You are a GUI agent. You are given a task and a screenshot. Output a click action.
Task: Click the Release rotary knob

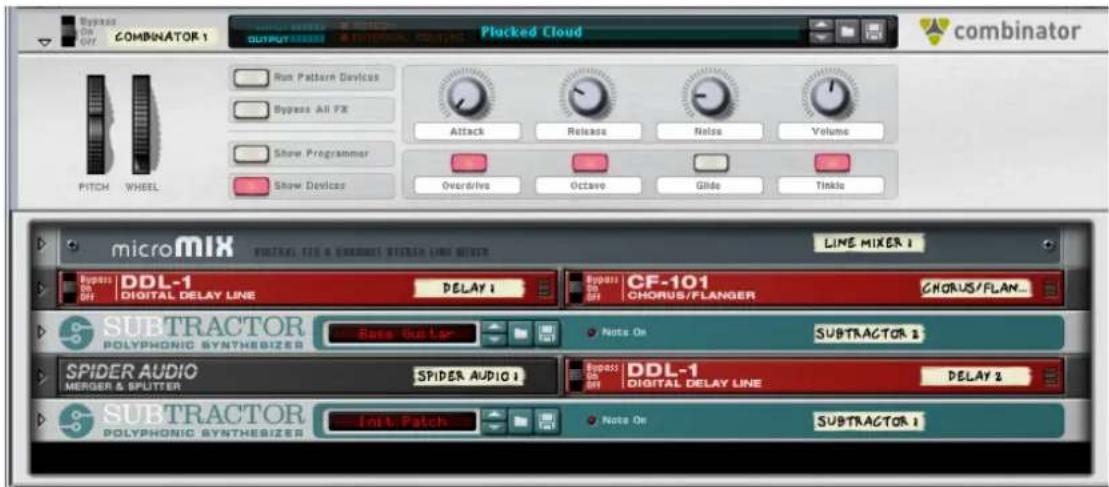[588, 96]
